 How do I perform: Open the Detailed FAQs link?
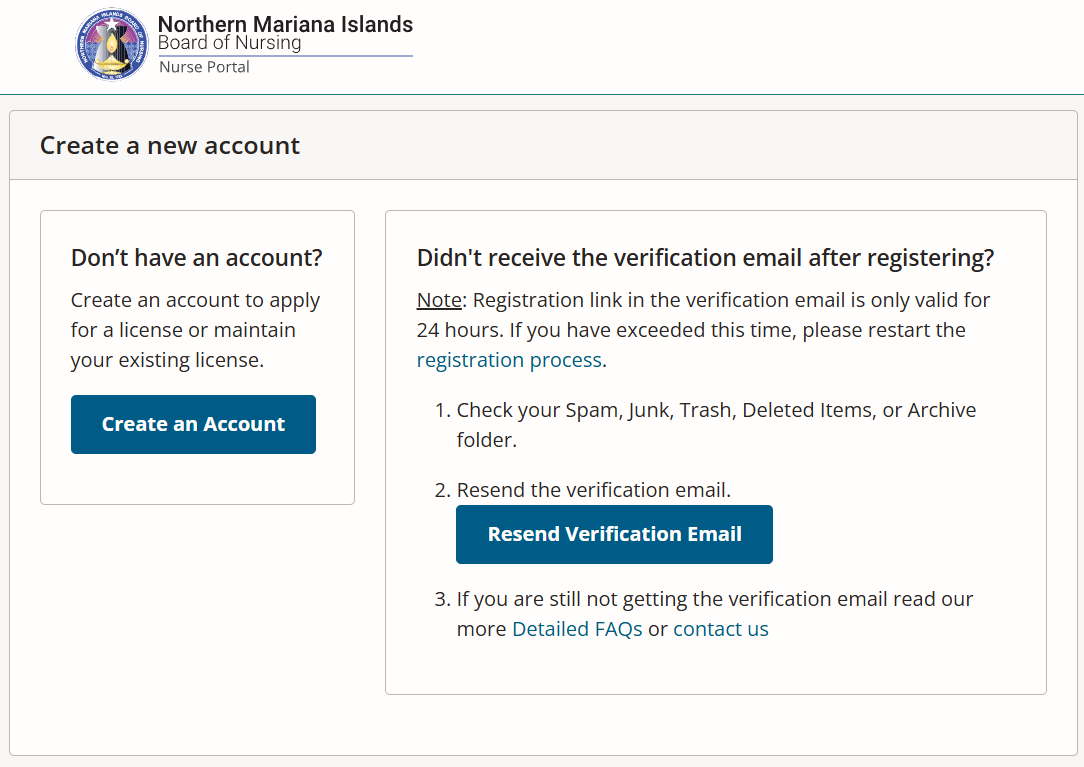click(577, 628)
